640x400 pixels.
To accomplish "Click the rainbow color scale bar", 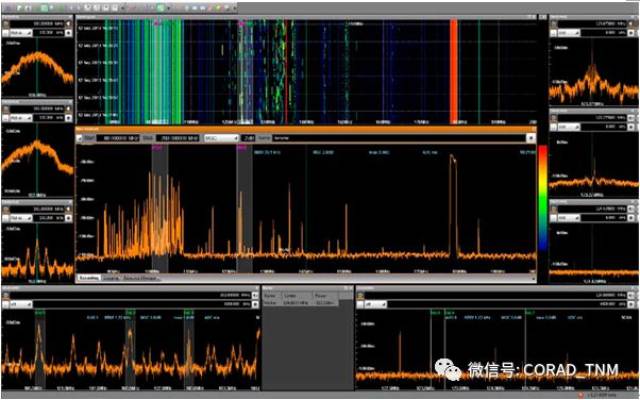I will point(543,198).
